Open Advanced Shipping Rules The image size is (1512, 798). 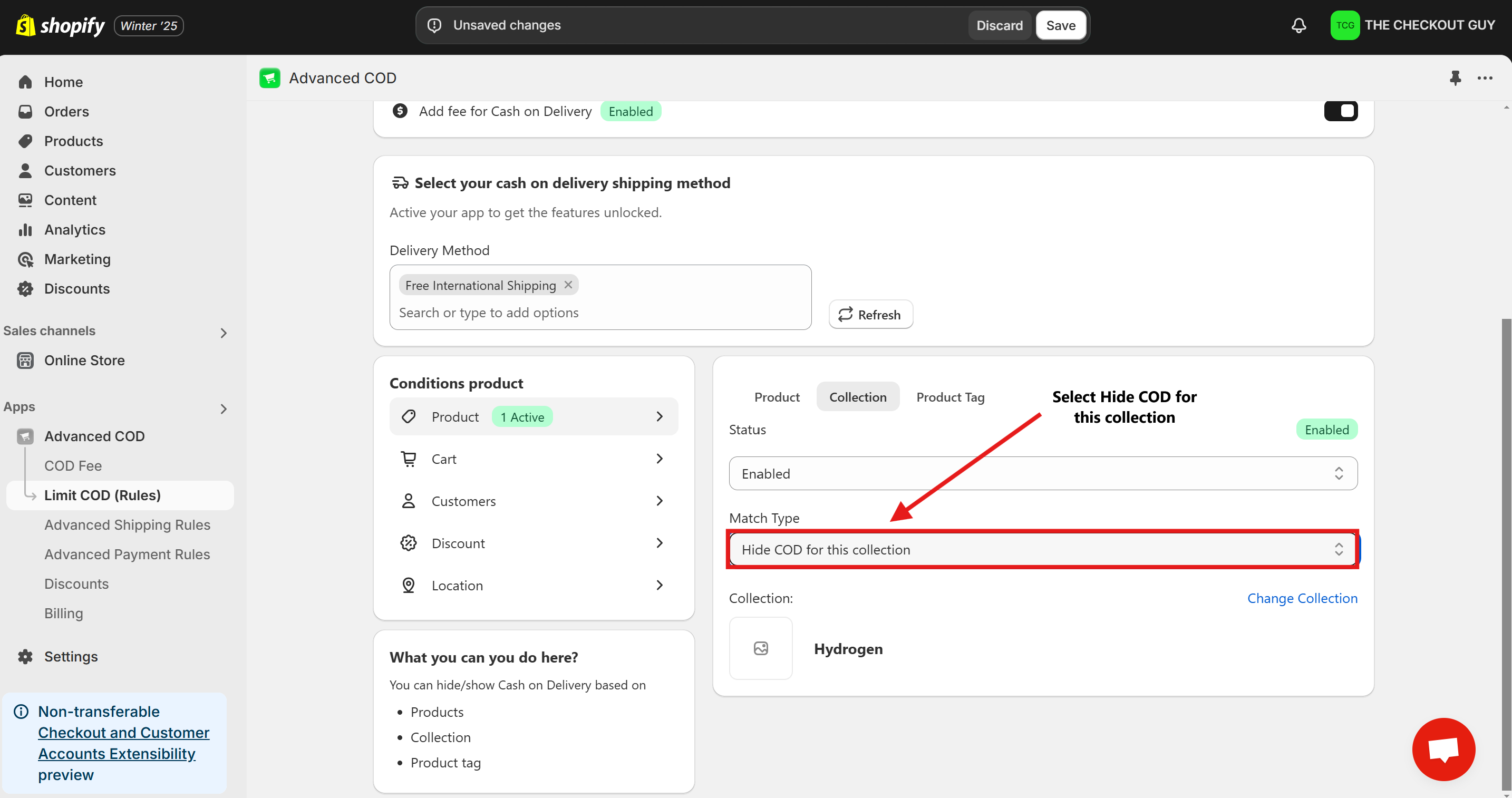point(127,524)
